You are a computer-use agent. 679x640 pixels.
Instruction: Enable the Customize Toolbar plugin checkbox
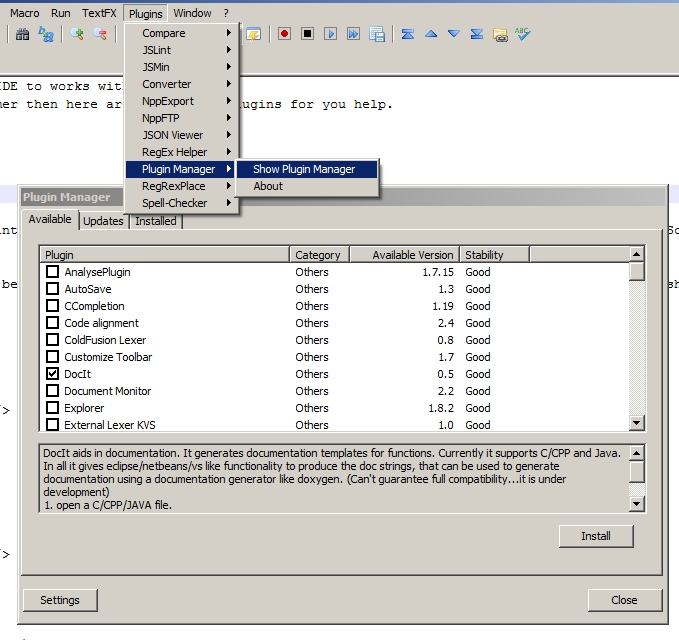point(52,356)
